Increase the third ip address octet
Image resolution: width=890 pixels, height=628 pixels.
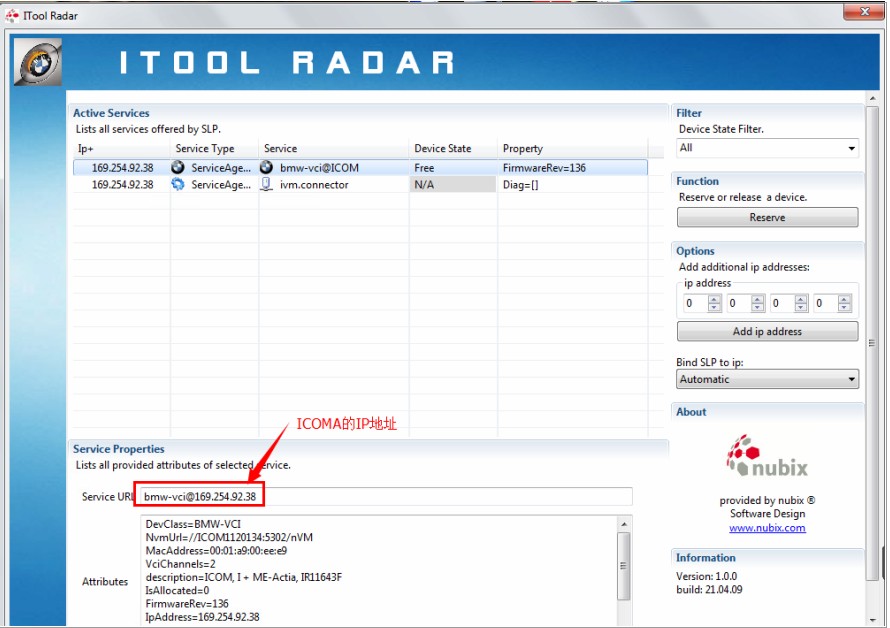(801, 299)
